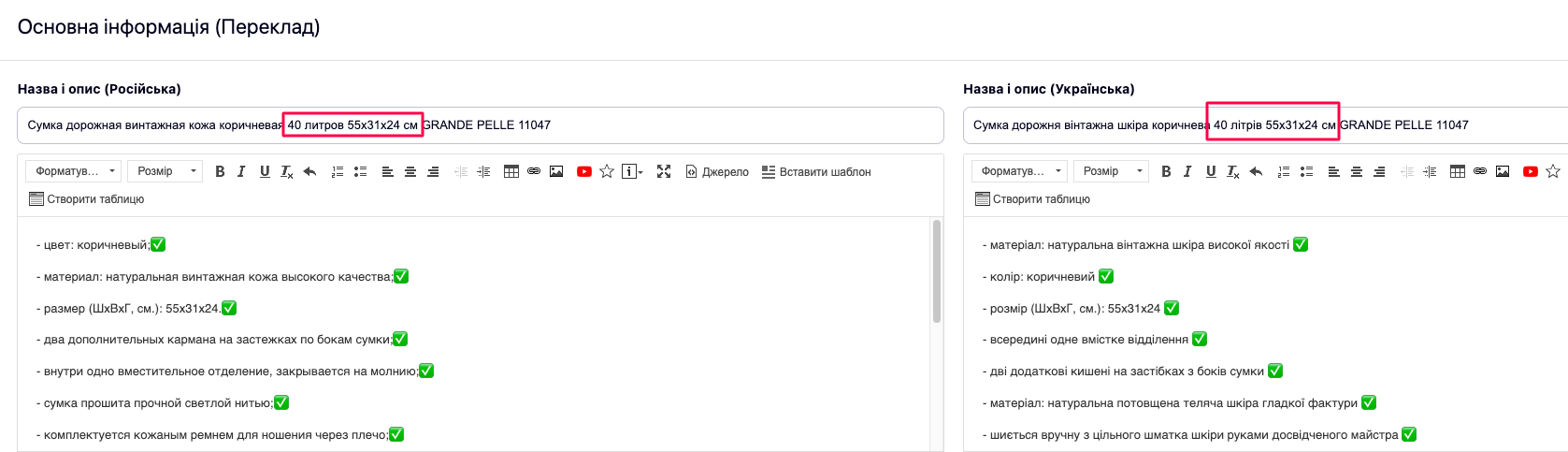This screenshot has height=452, width=1568.
Task: Decrease indent in Ukrainian editor
Action: (1407, 171)
